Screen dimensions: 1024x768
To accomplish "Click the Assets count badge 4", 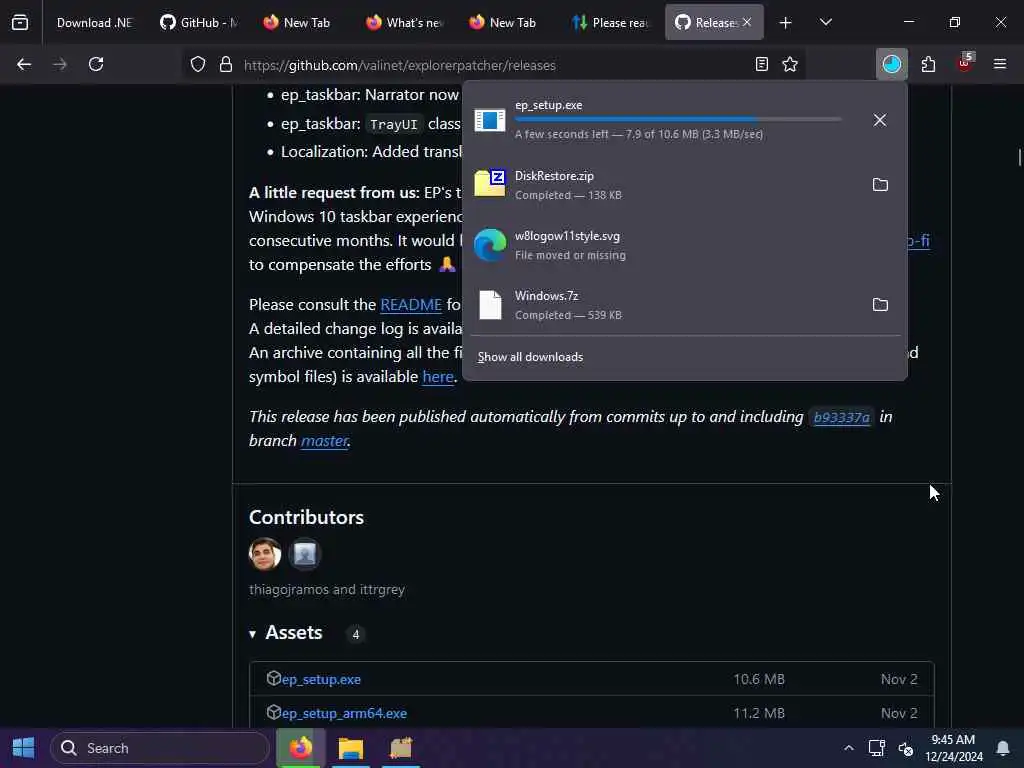I will (355, 634).
